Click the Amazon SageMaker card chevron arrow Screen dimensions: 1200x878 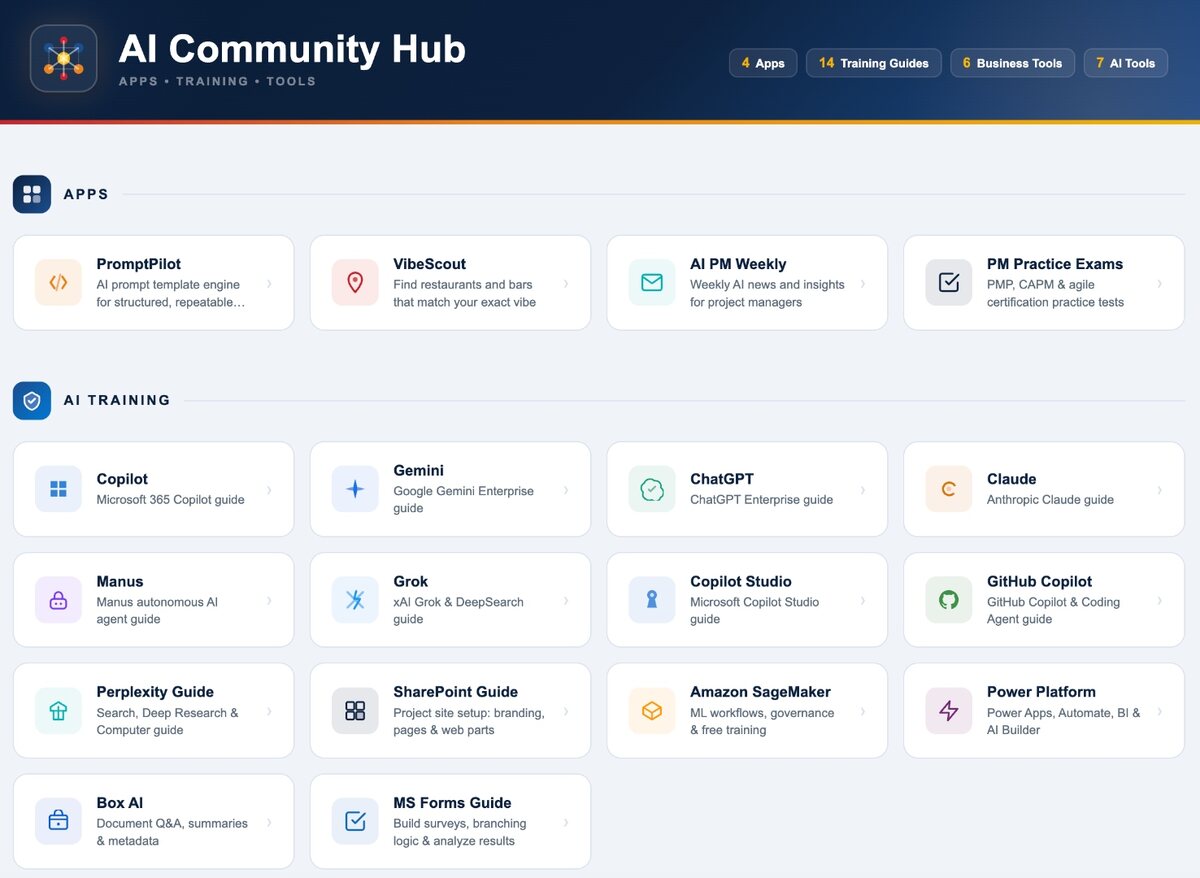[863, 712]
